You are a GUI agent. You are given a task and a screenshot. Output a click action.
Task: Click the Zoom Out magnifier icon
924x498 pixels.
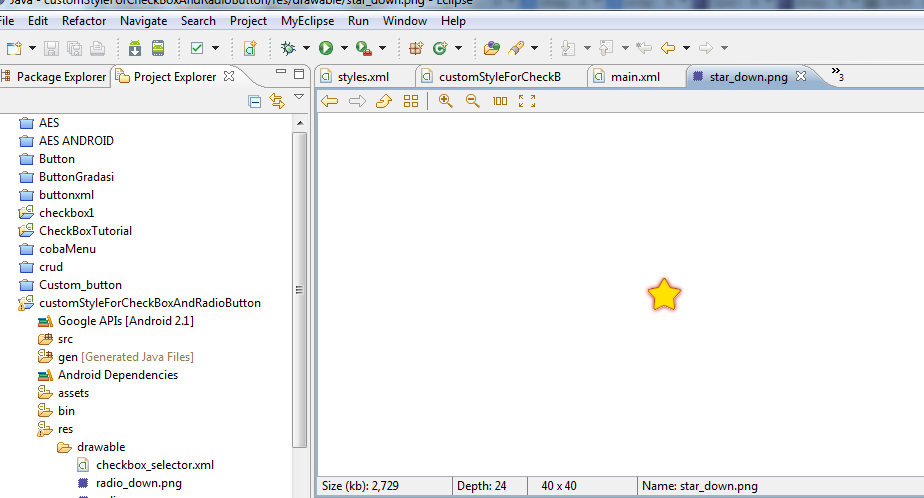[x=472, y=101]
